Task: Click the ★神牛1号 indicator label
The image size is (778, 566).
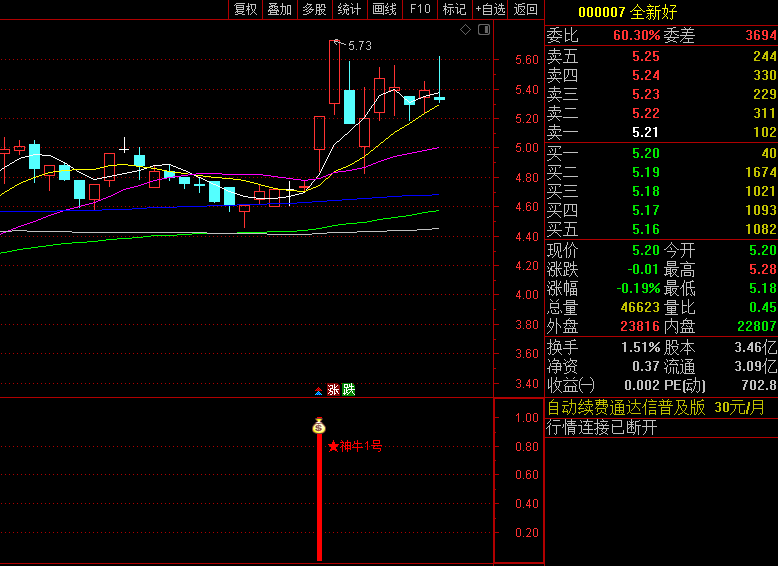Action: (355, 446)
